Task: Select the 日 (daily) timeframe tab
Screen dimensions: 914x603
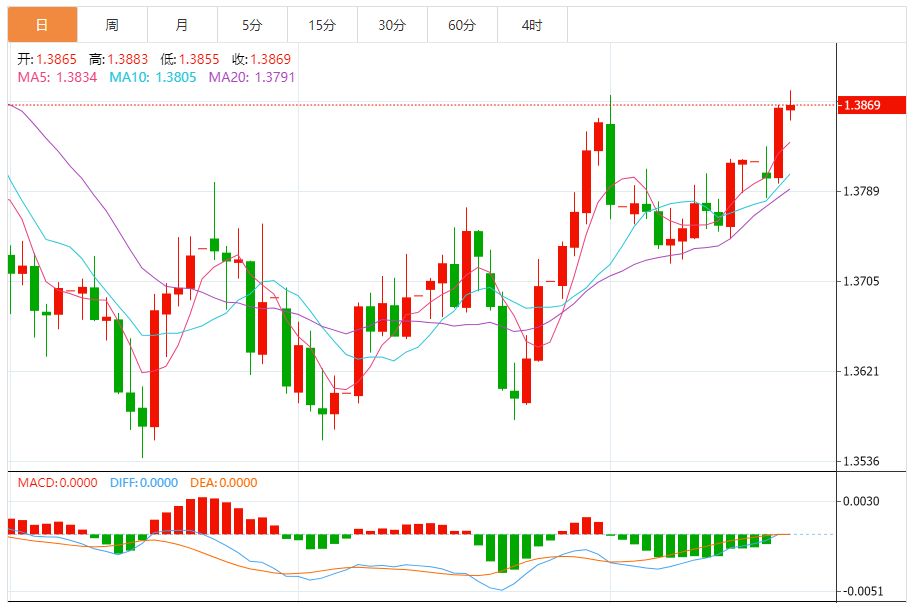Action: coord(43,25)
